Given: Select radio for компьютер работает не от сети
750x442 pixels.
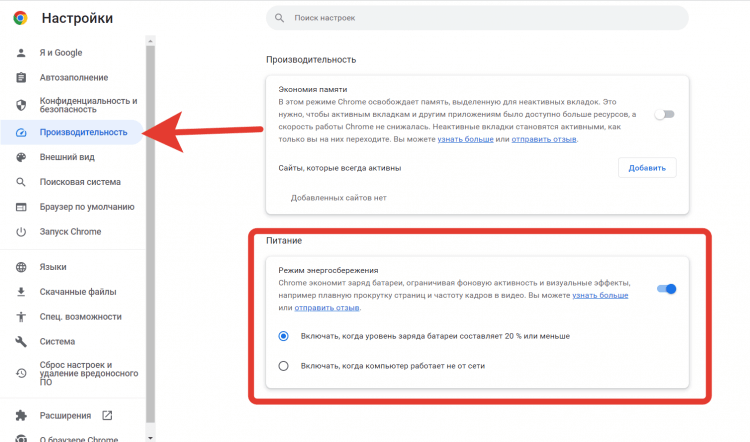Looking at the screenshot, I should [x=284, y=366].
